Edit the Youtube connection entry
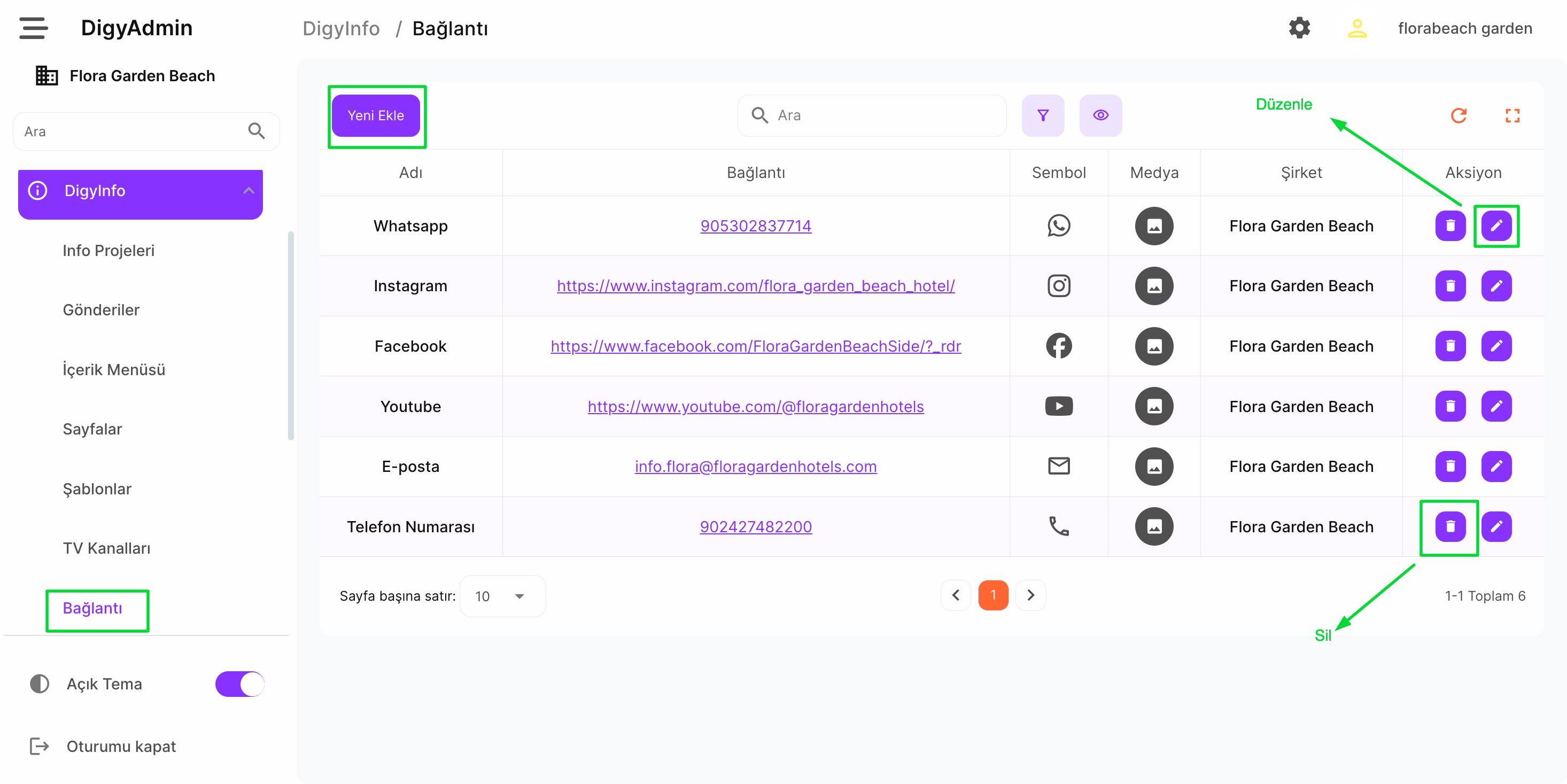This screenshot has height=784, width=1567. tap(1496, 406)
